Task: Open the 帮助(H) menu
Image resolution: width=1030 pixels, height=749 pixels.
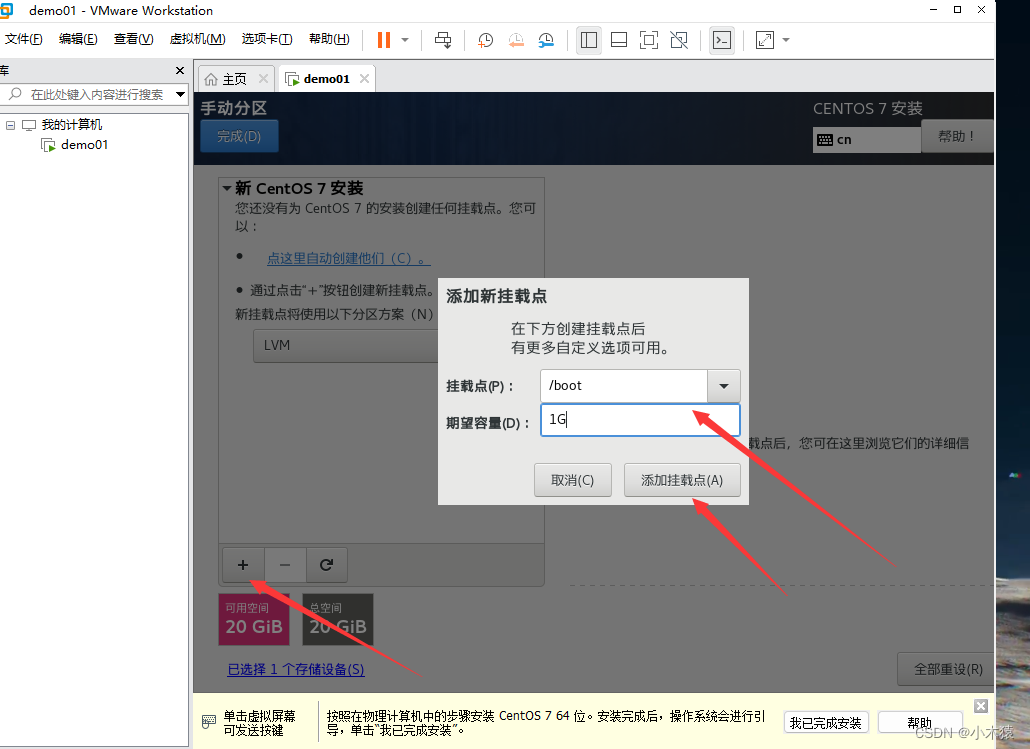Action: 329,39
